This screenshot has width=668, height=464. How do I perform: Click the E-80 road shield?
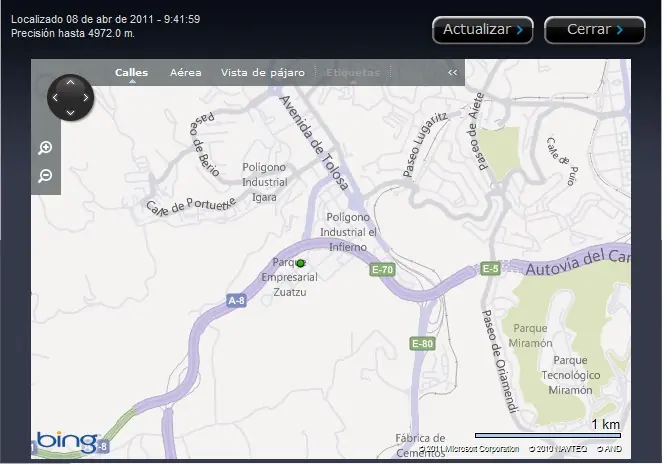[x=422, y=344]
